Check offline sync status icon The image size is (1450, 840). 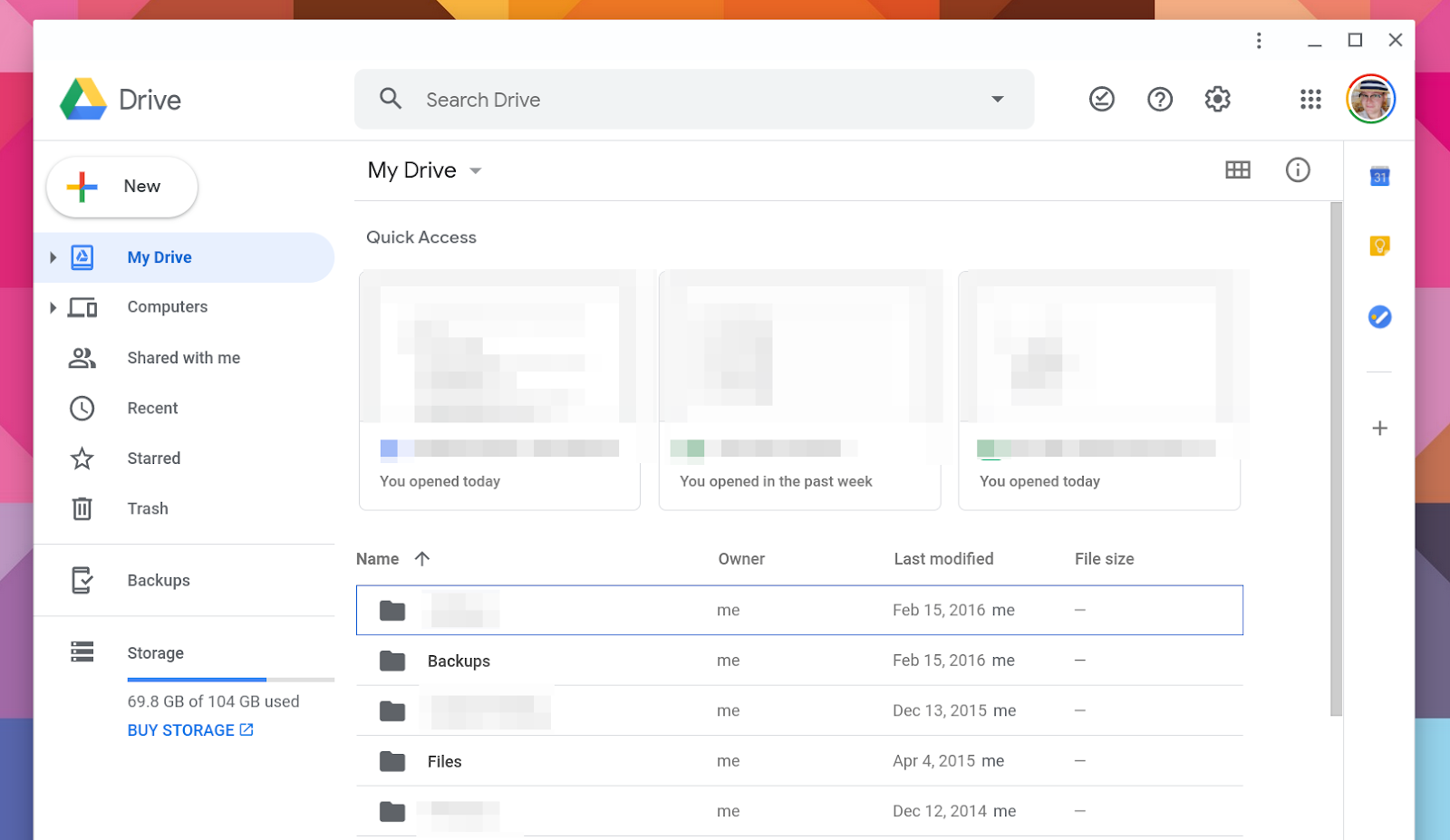(x=1101, y=99)
